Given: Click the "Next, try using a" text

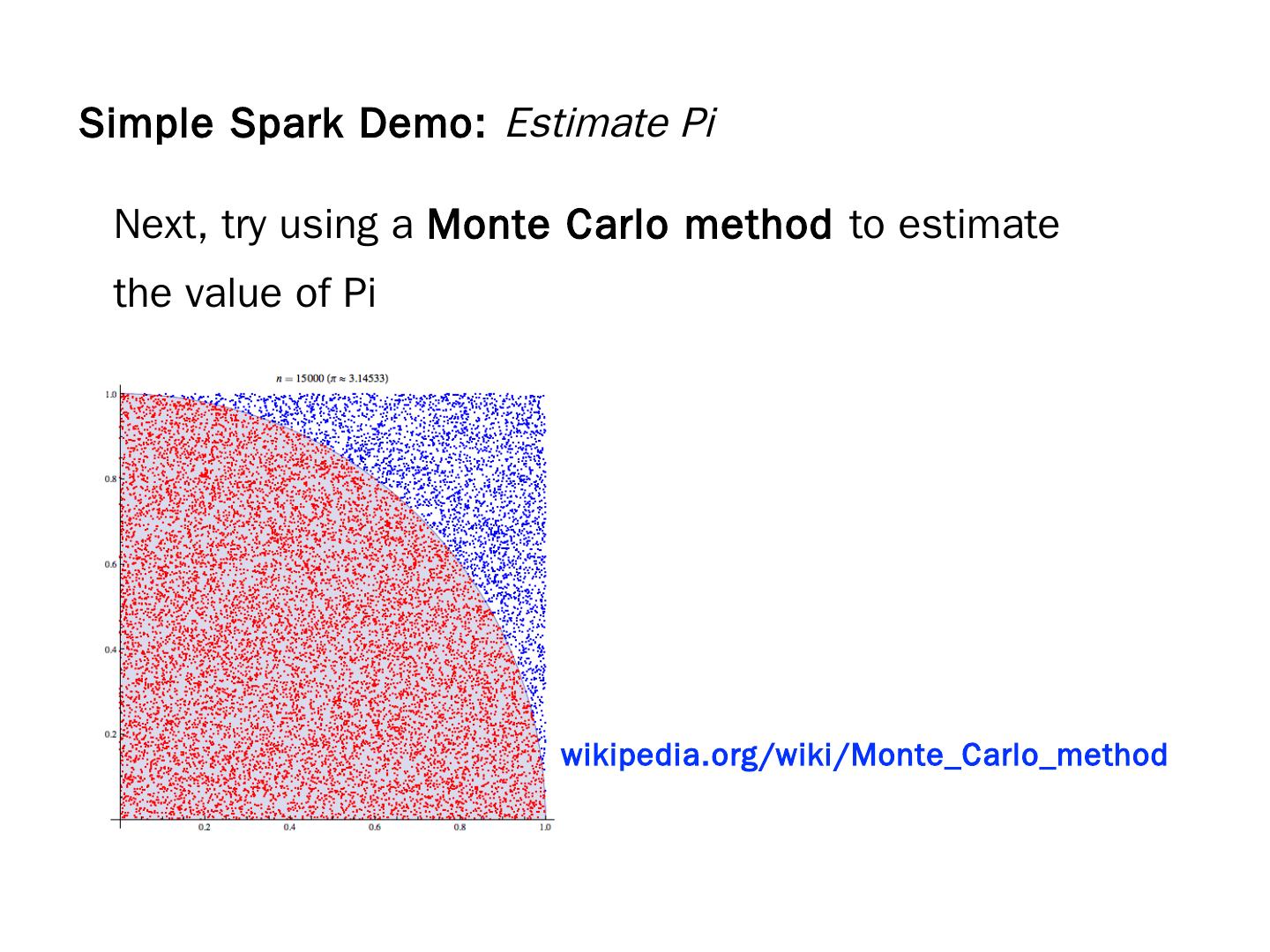Looking at the screenshot, I should click(x=263, y=225).
